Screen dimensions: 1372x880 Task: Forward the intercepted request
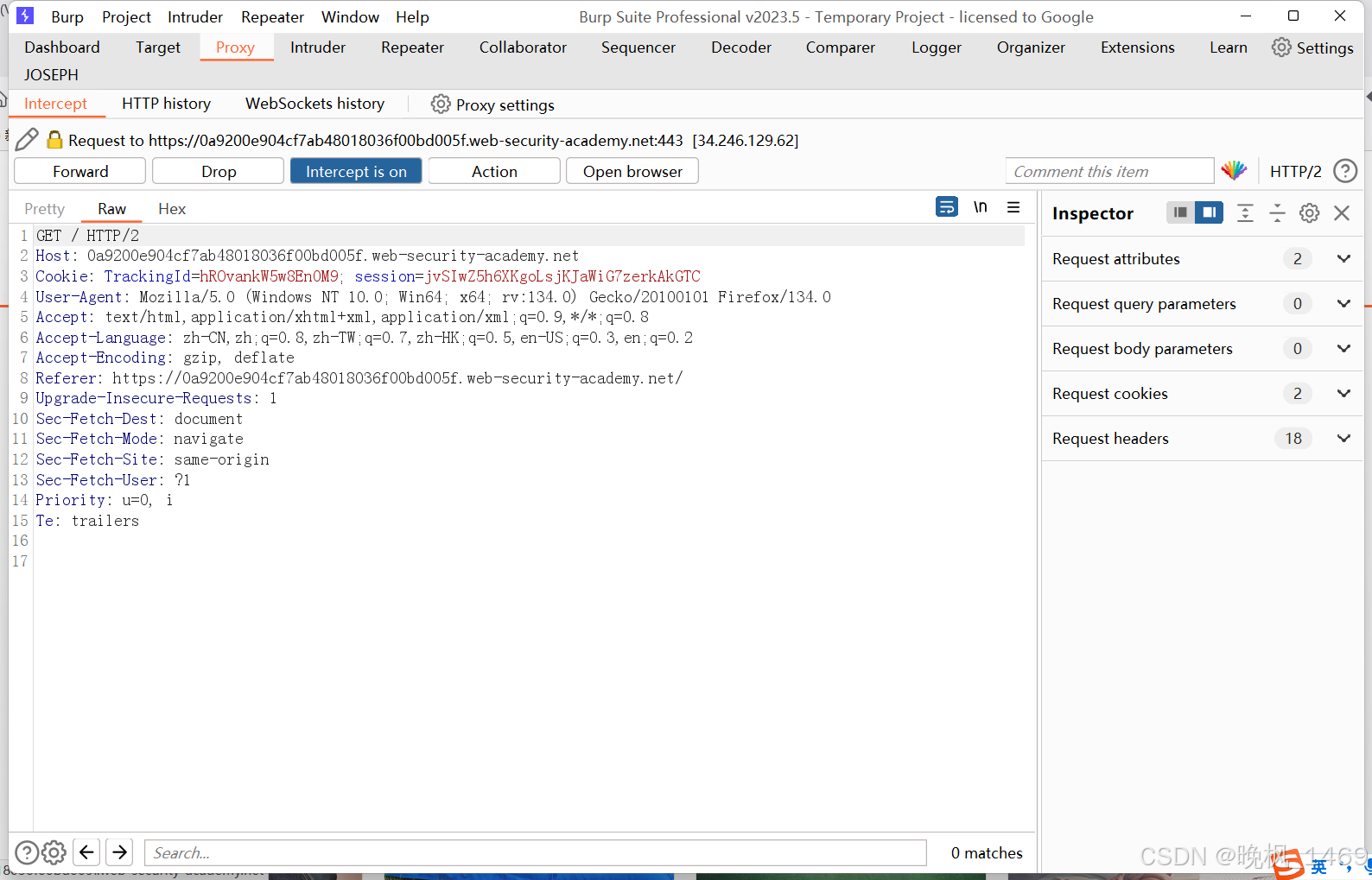click(x=80, y=171)
